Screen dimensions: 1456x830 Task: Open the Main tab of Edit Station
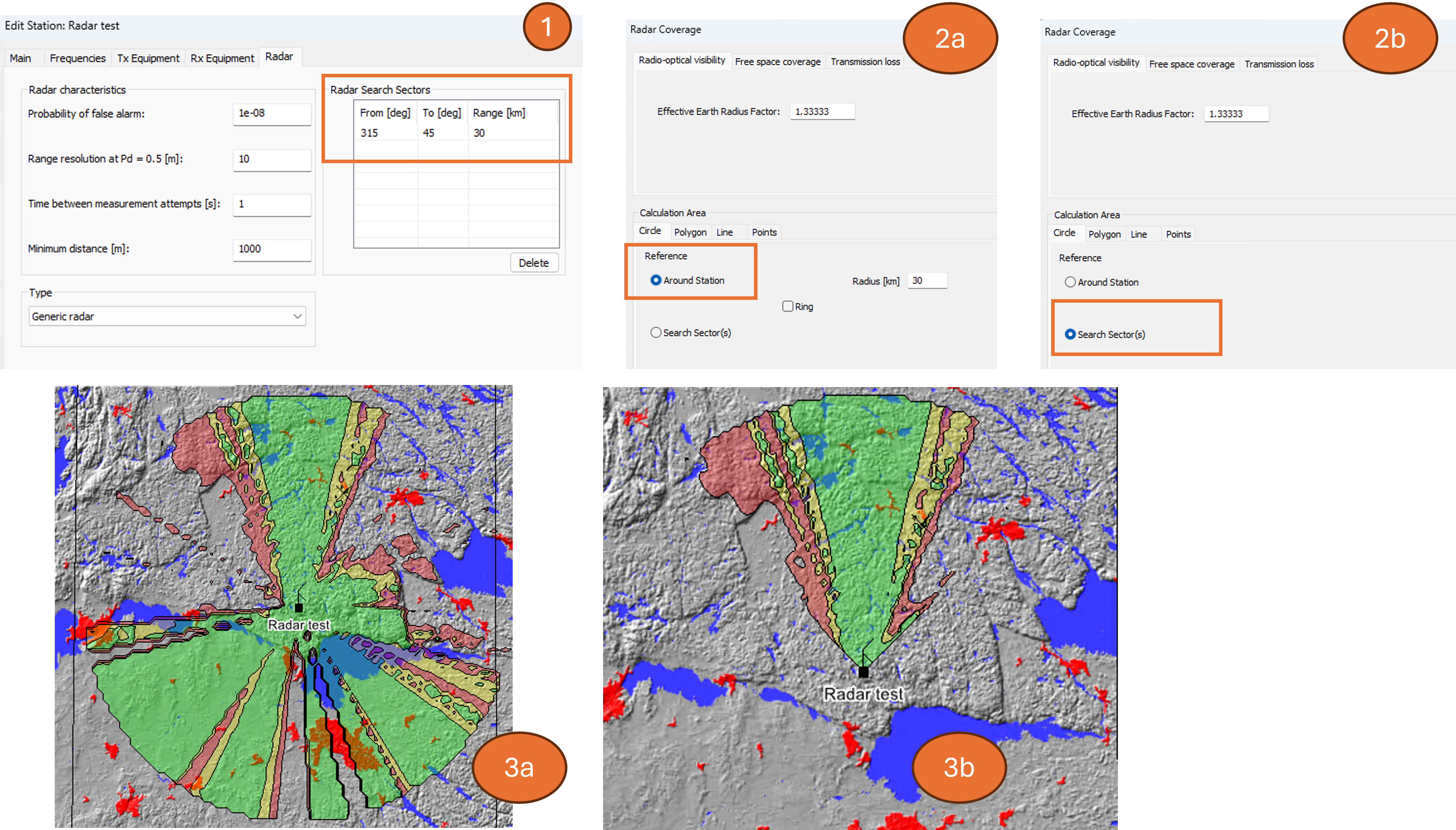click(20, 58)
